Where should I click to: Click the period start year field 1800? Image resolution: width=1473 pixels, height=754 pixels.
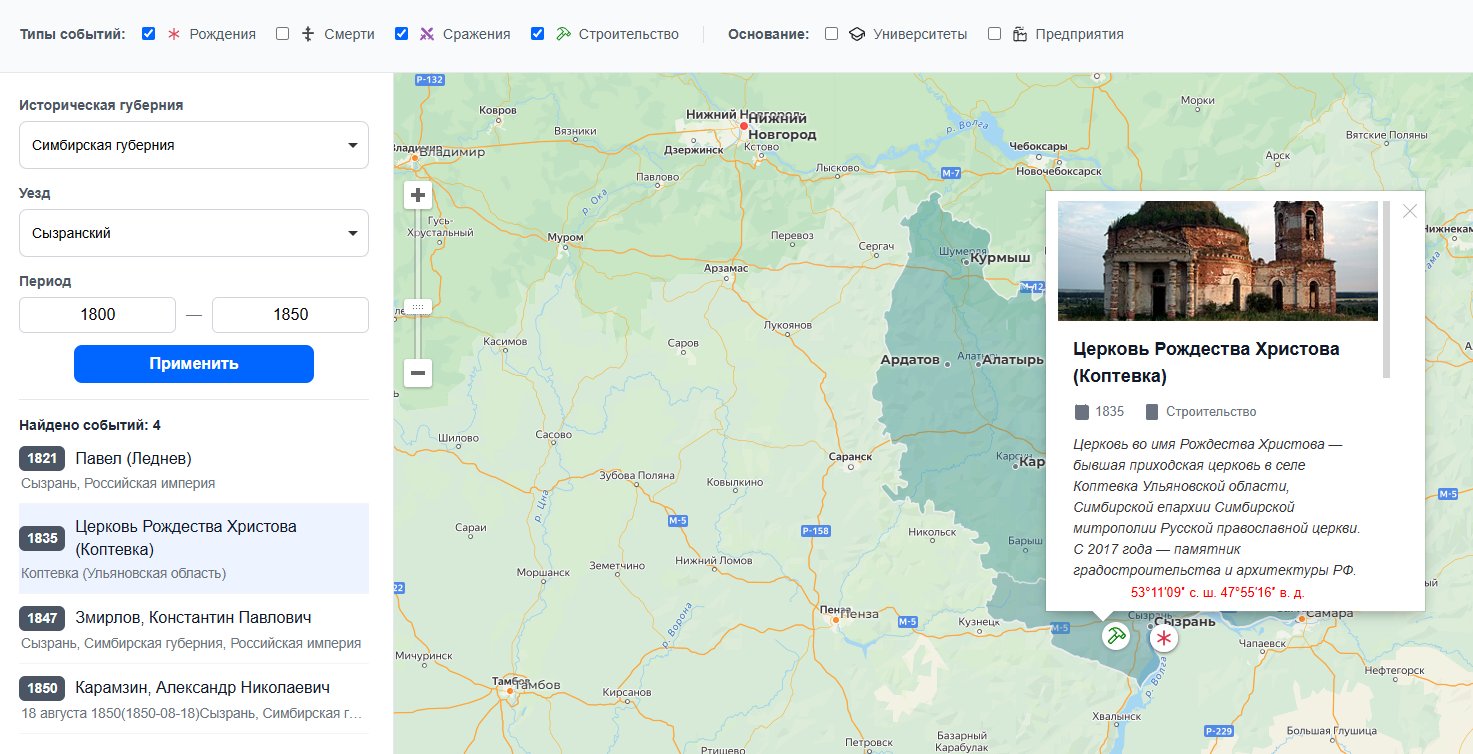[98, 314]
